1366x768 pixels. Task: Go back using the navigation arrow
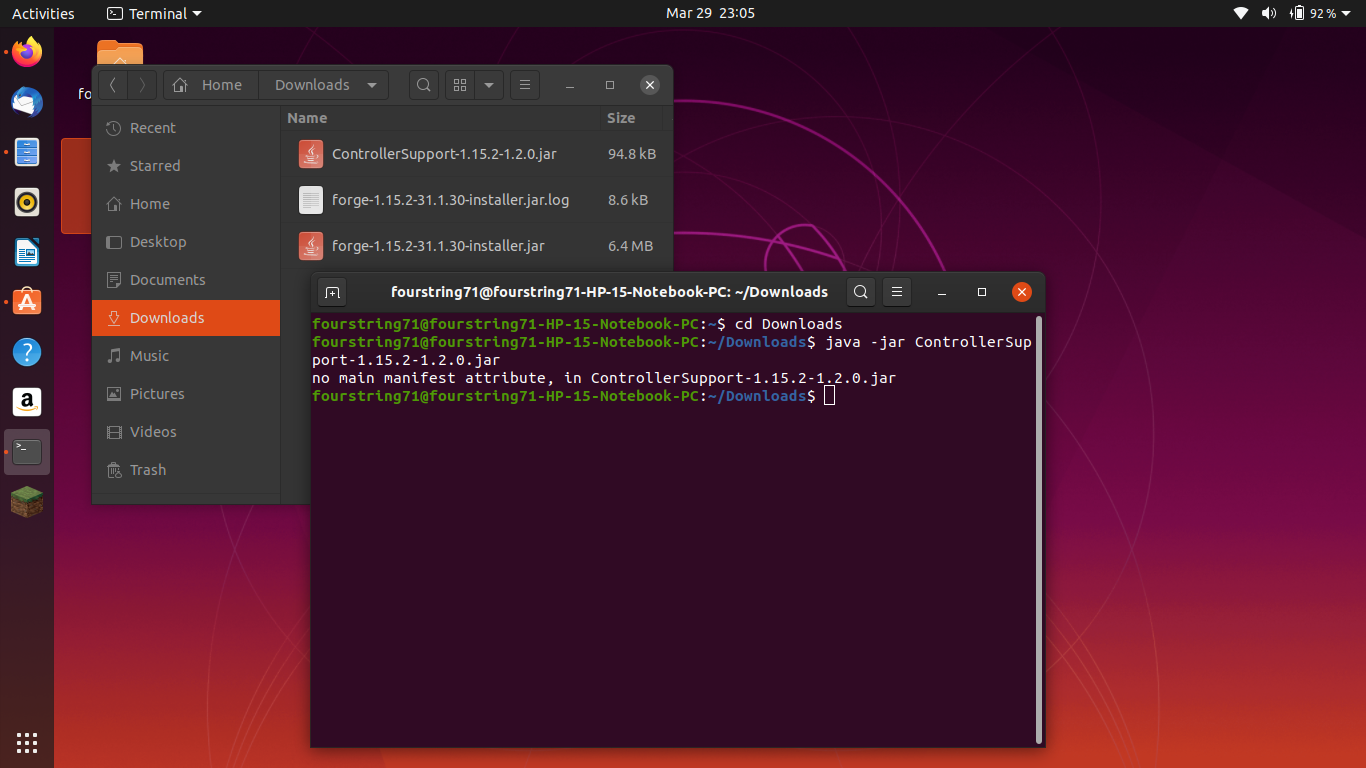[x=113, y=85]
